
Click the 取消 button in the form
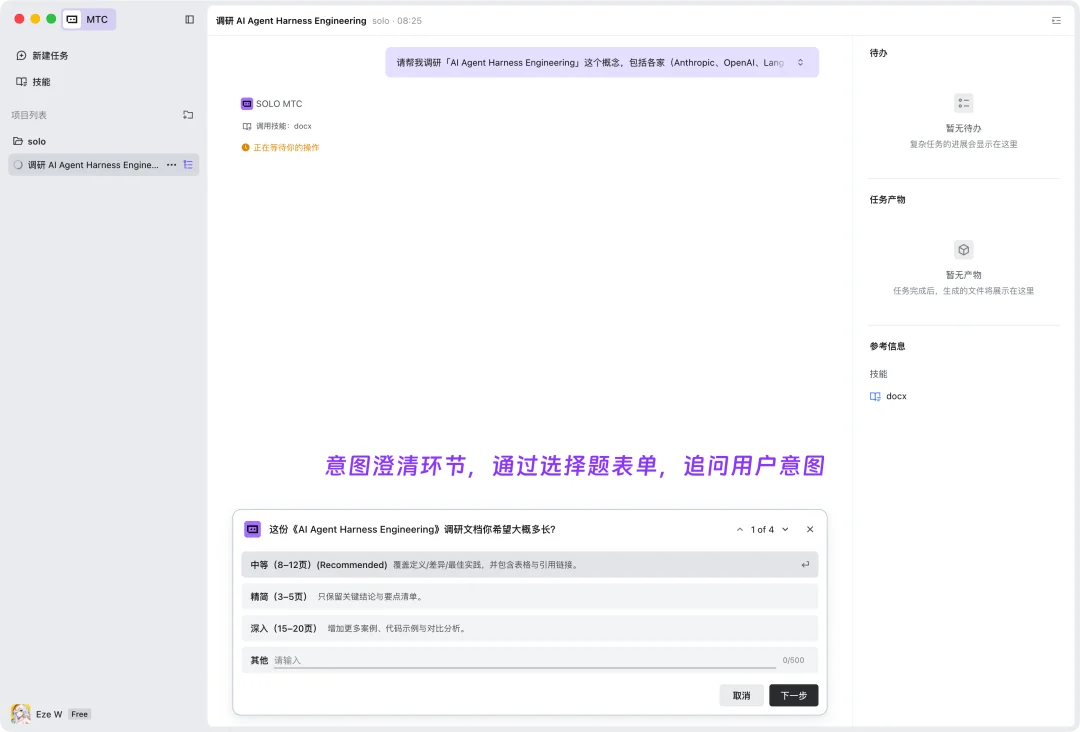pyautogui.click(x=741, y=695)
